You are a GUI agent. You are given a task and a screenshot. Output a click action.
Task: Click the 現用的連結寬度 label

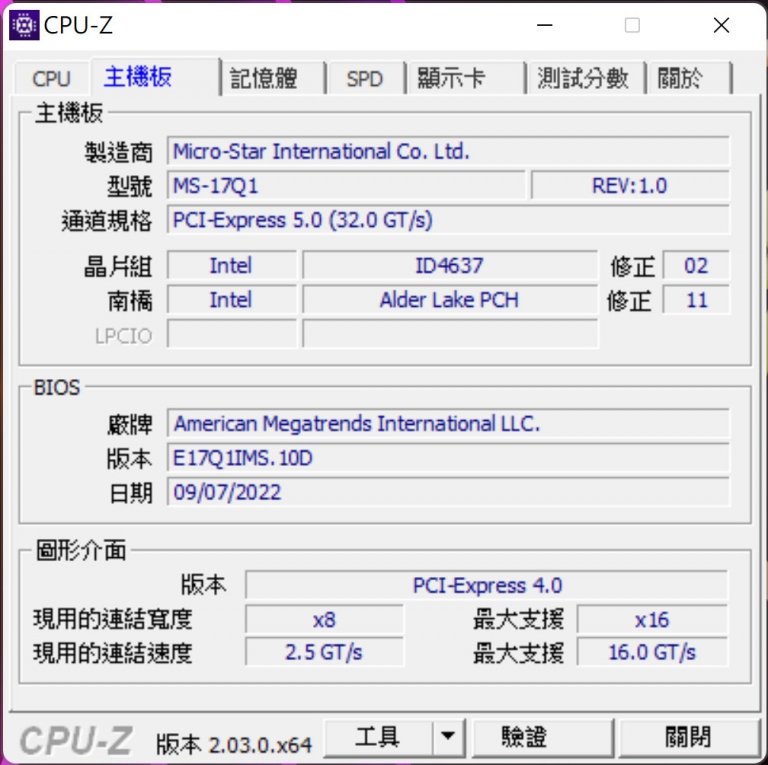click(113, 619)
